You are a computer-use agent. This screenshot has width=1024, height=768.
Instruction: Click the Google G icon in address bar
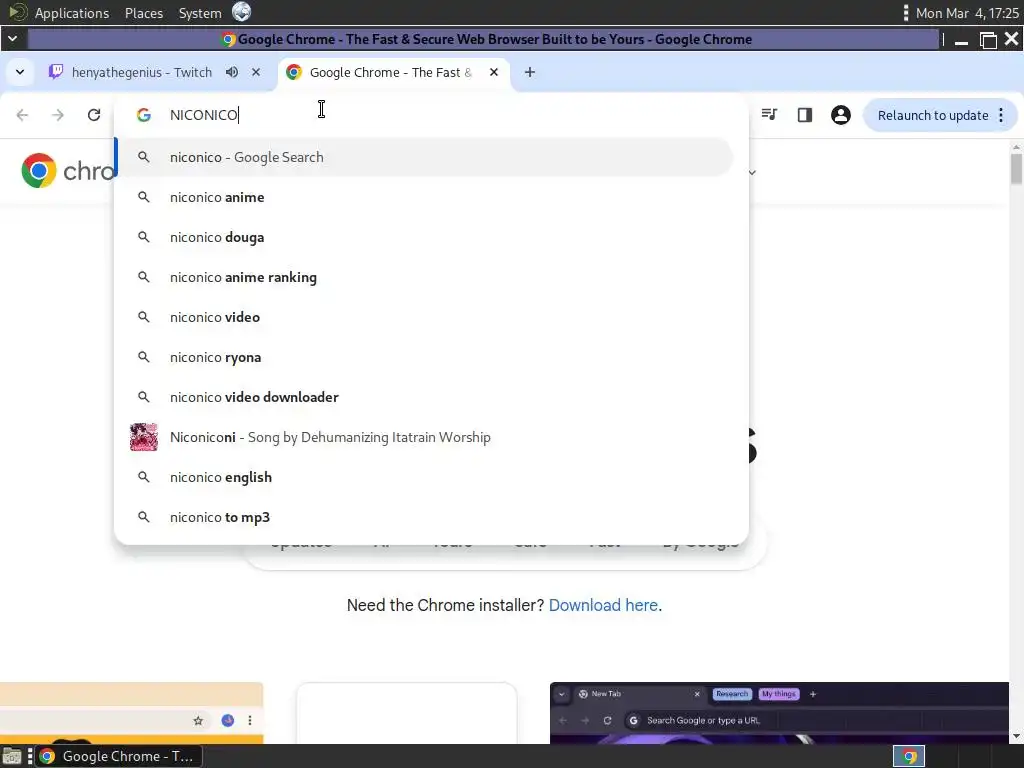(x=144, y=115)
